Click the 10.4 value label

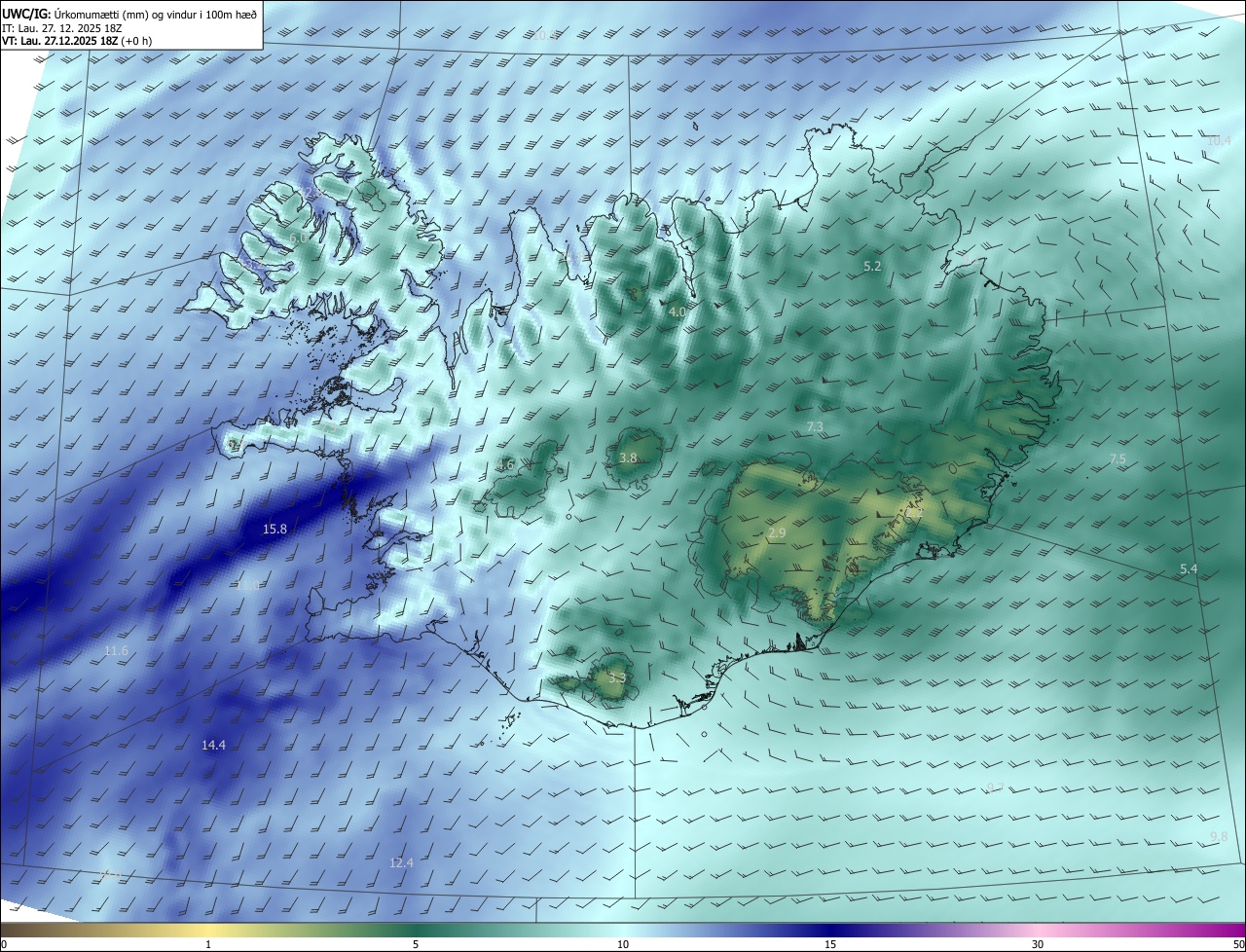click(x=1219, y=140)
